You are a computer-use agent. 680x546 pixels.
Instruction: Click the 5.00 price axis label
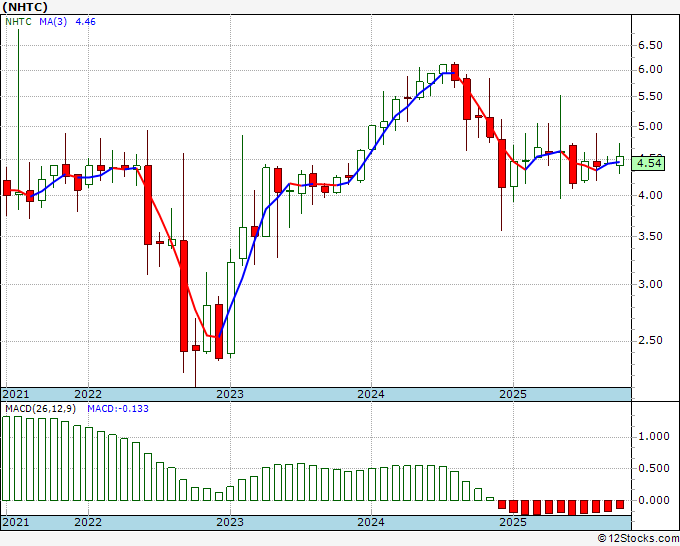click(650, 127)
